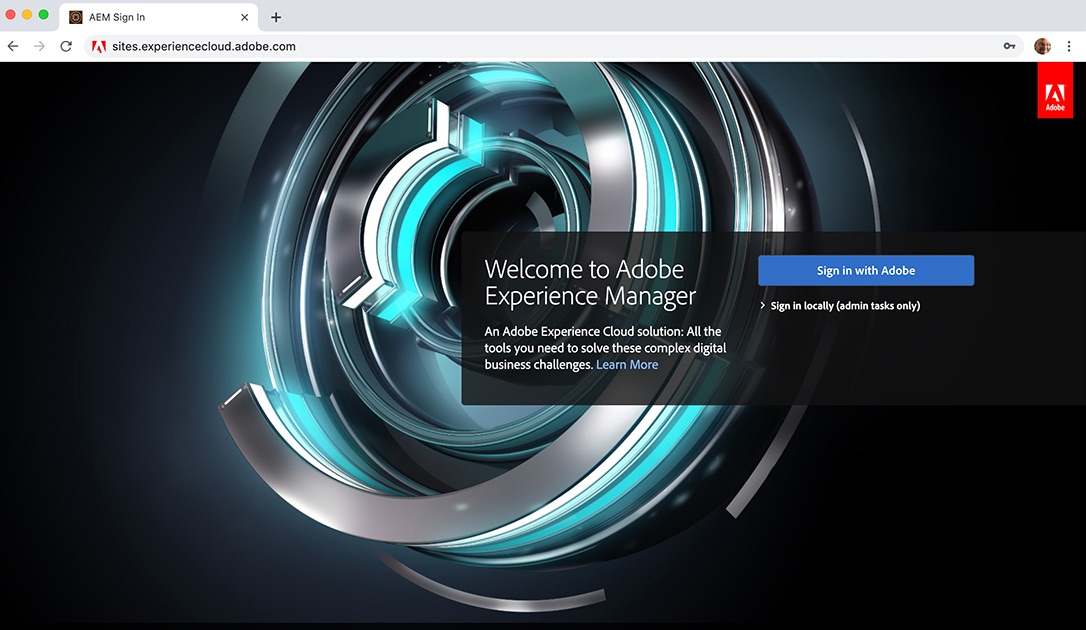Image resolution: width=1086 pixels, height=630 pixels.
Task: Click the Adobe site icon in address bar
Action: tap(99, 46)
